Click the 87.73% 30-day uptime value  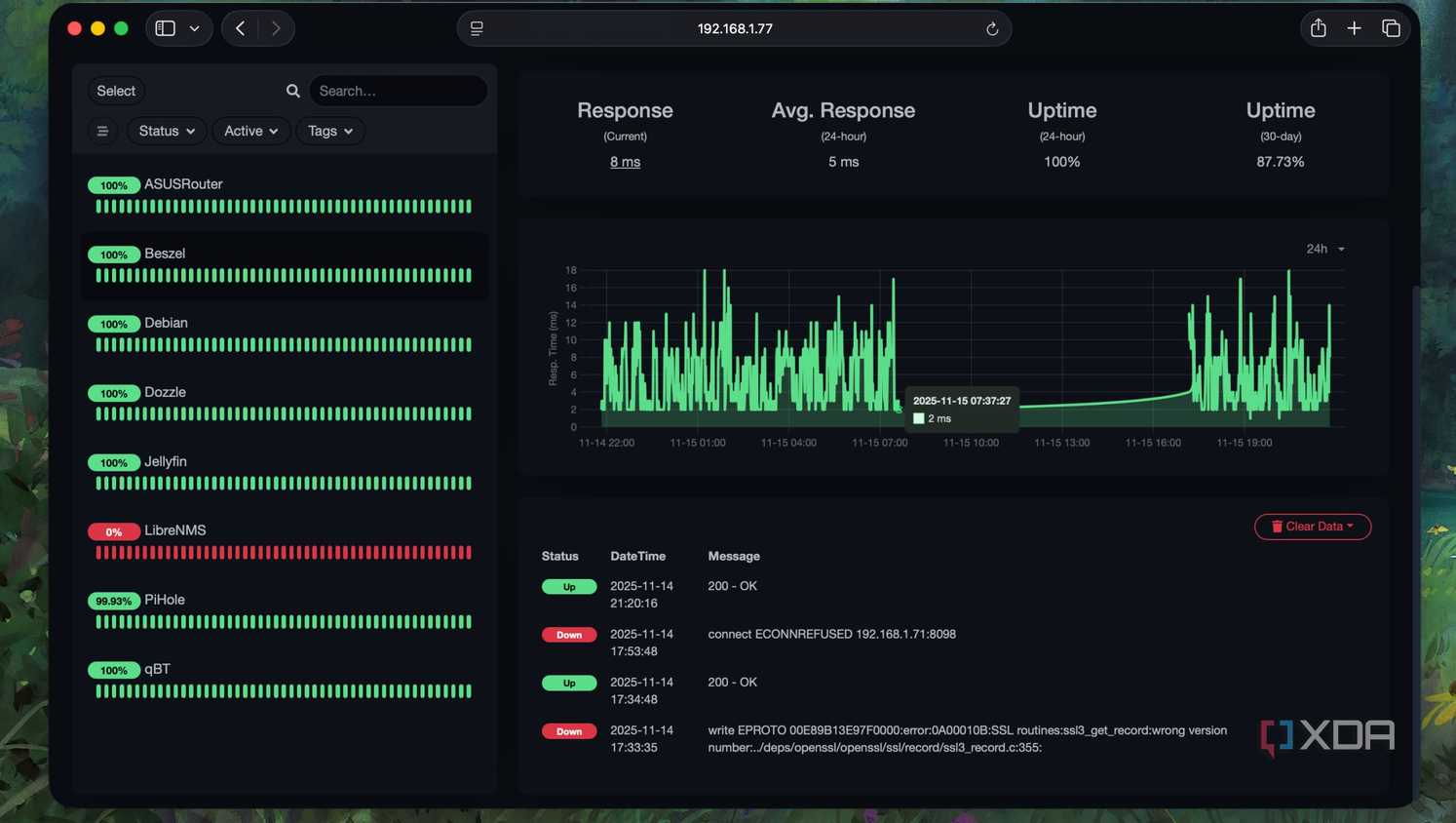(x=1280, y=162)
